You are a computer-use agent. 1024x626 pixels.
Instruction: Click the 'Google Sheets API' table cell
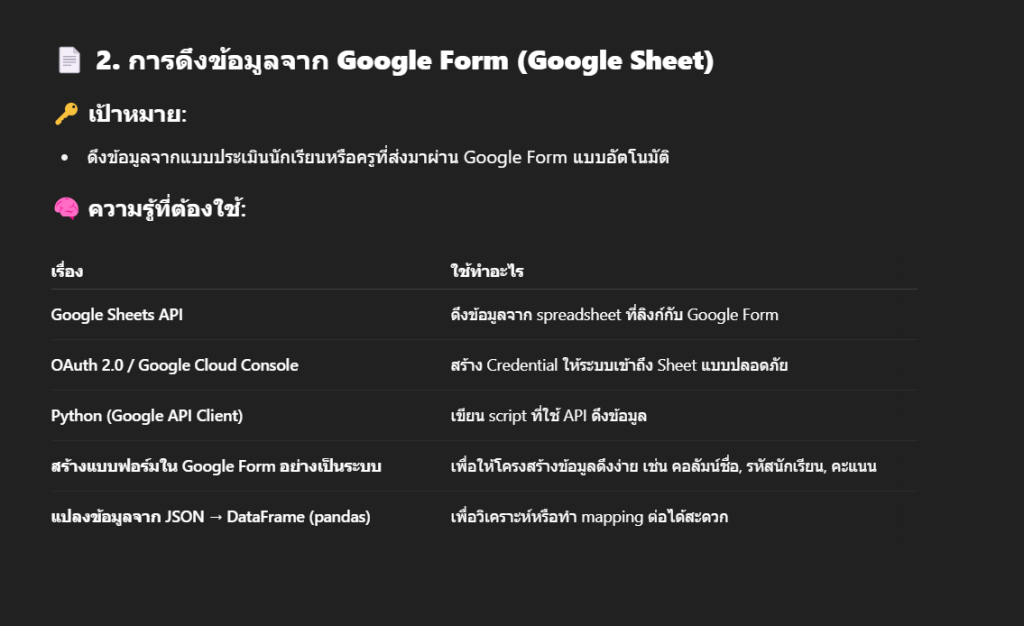[x=117, y=315]
